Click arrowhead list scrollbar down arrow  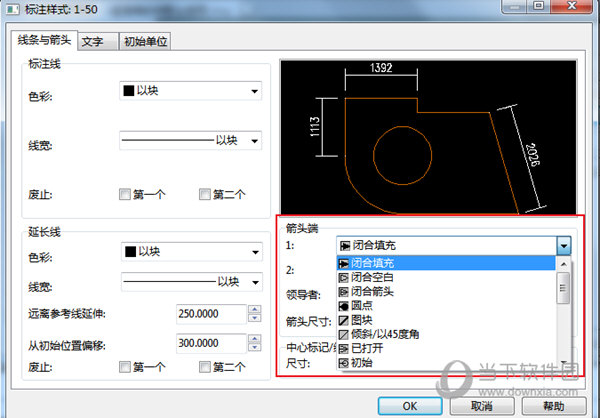tap(563, 362)
